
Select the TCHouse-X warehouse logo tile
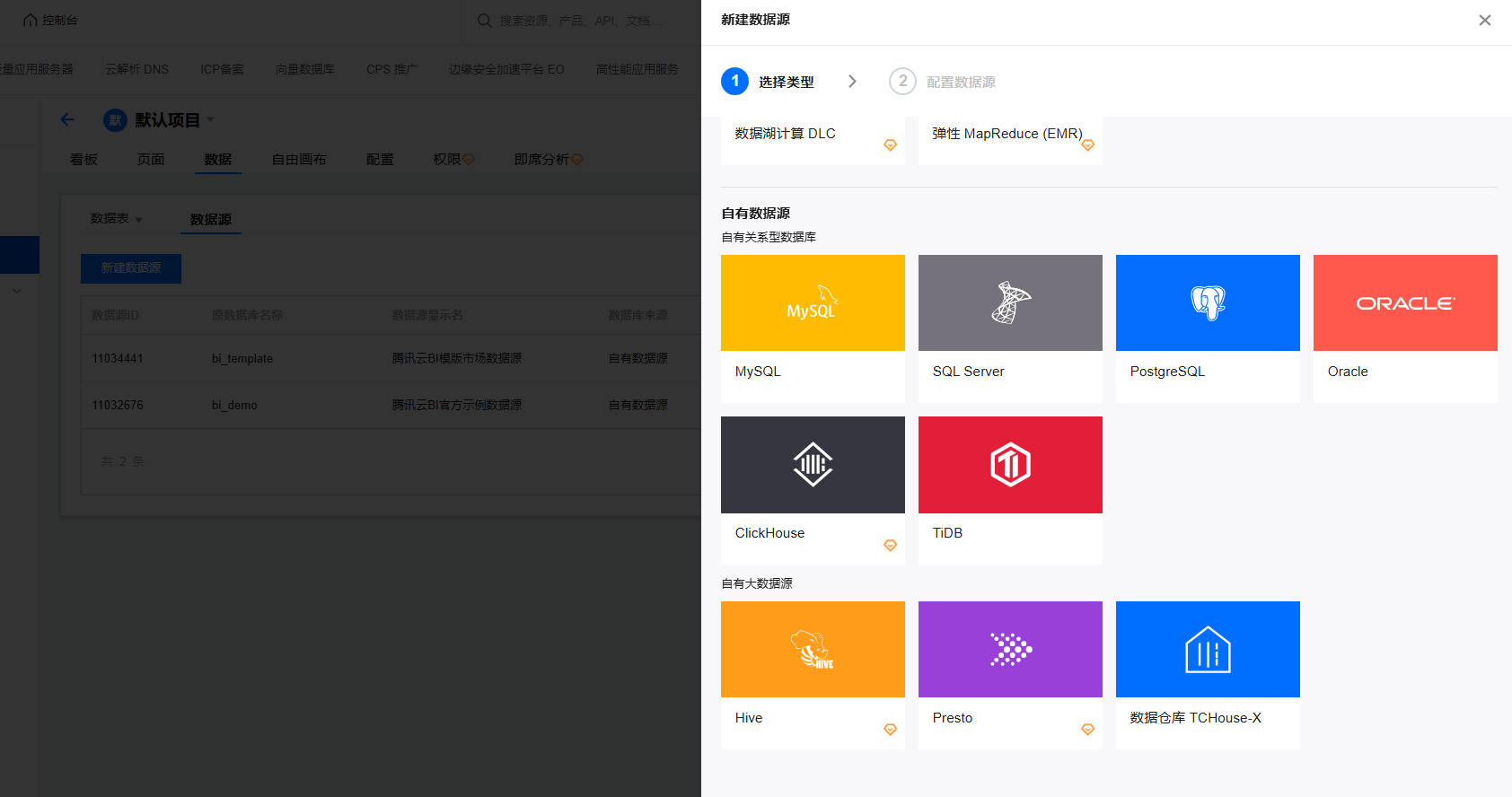point(1208,649)
